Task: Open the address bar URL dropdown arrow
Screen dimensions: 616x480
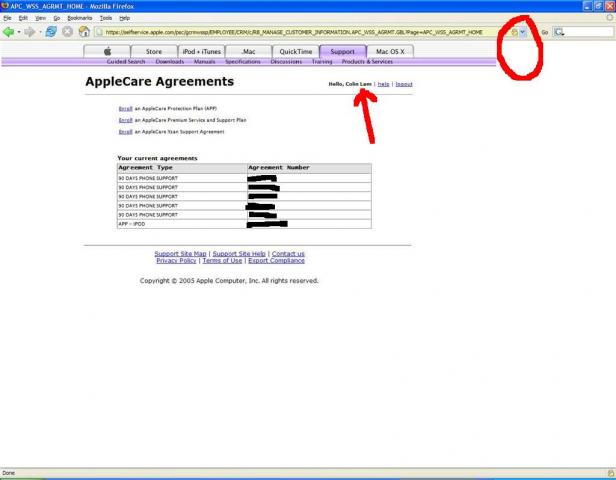Action: pyautogui.click(x=523, y=32)
